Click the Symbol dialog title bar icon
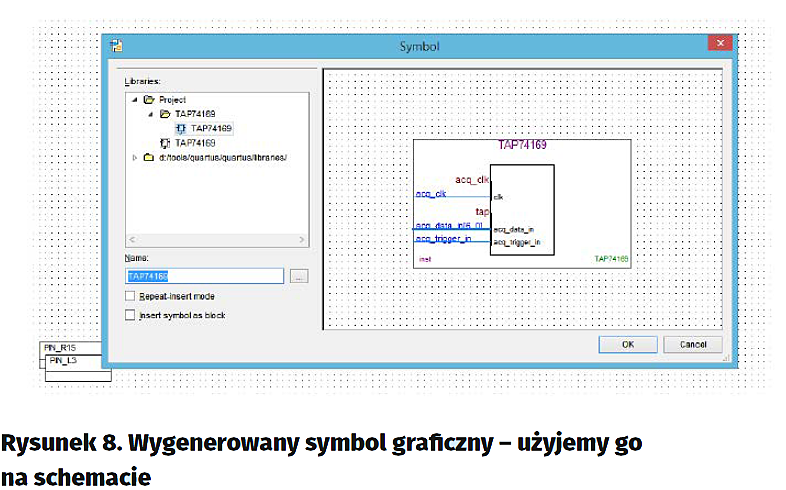Screen dimensions: 786x490 pos(119,46)
